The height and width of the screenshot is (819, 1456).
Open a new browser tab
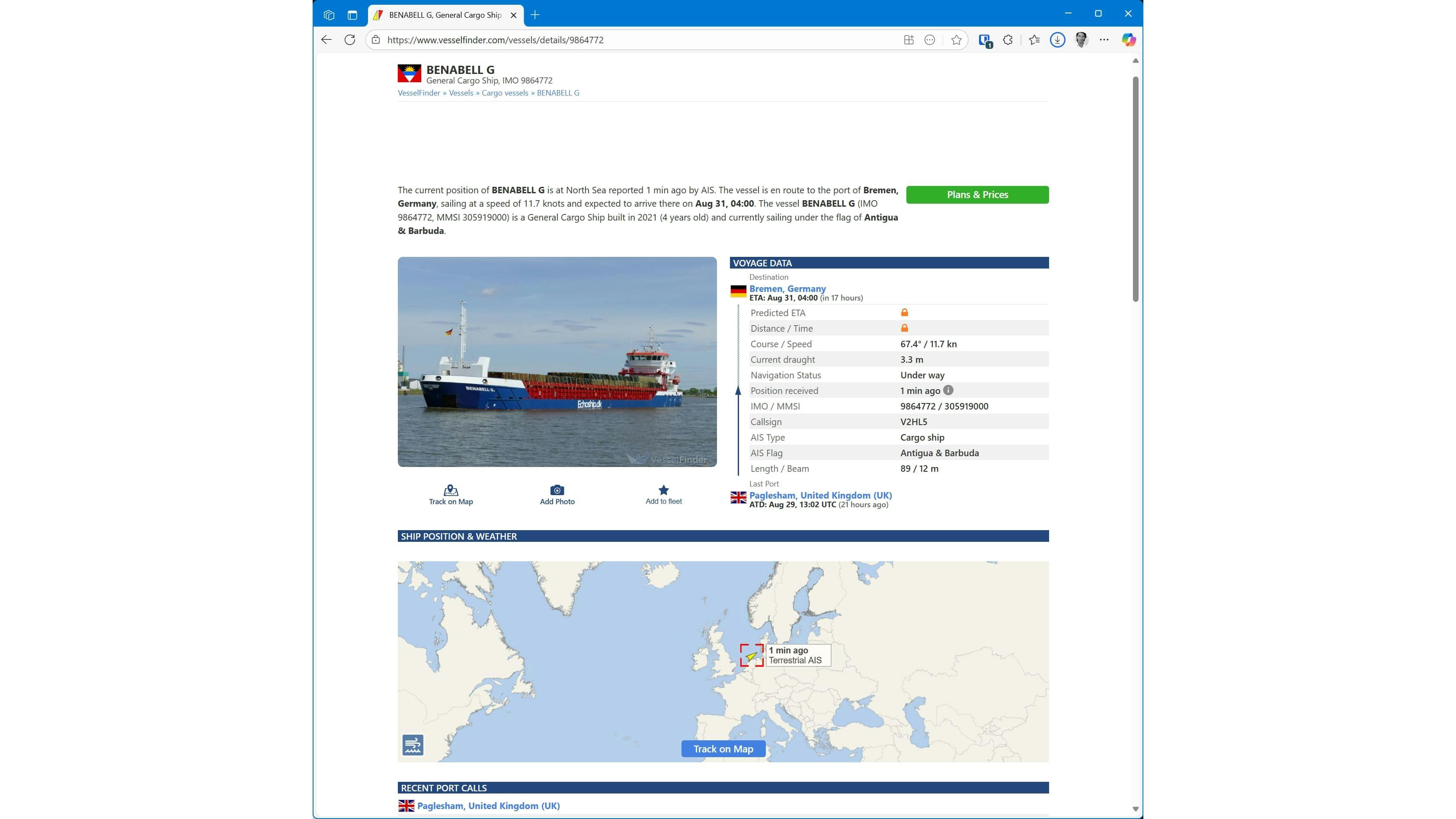pos(535,15)
